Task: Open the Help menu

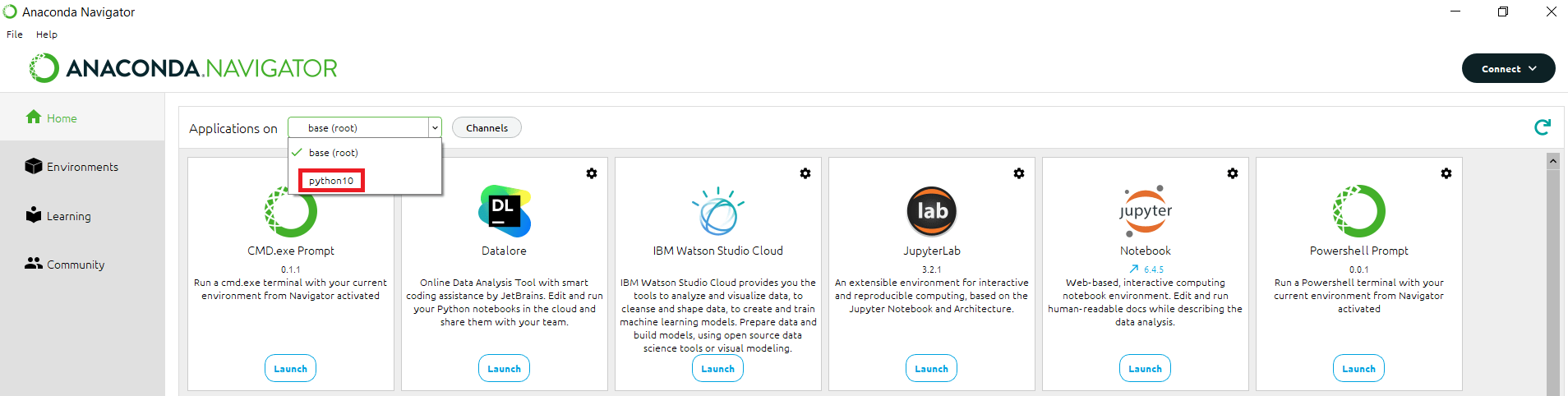Action: [47, 35]
